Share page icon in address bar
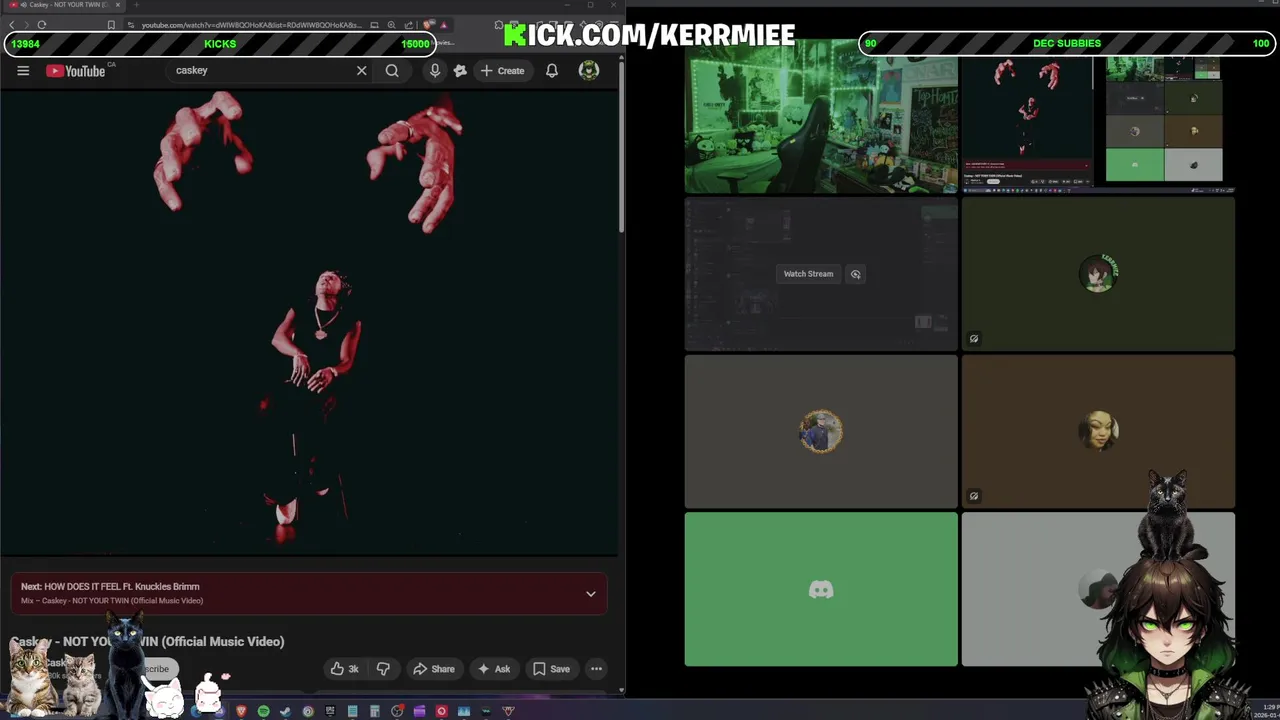The width and height of the screenshot is (1280, 720). 409,25
